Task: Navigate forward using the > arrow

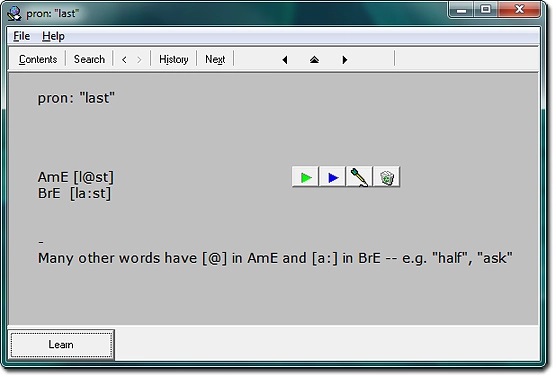Action: tap(139, 60)
